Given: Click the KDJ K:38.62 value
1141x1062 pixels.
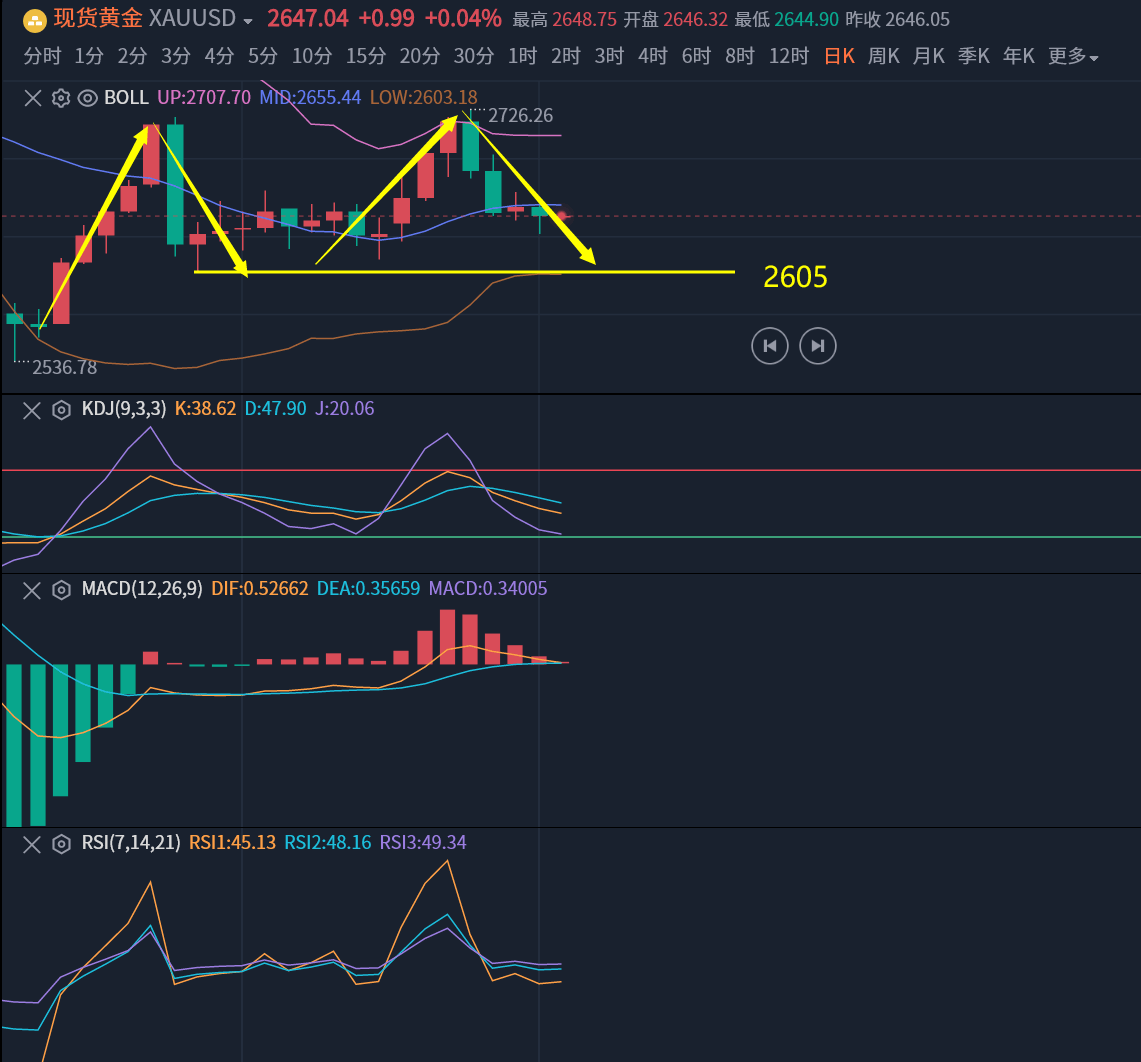Looking at the screenshot, I should pyautogui.click(x=205, y=408).
